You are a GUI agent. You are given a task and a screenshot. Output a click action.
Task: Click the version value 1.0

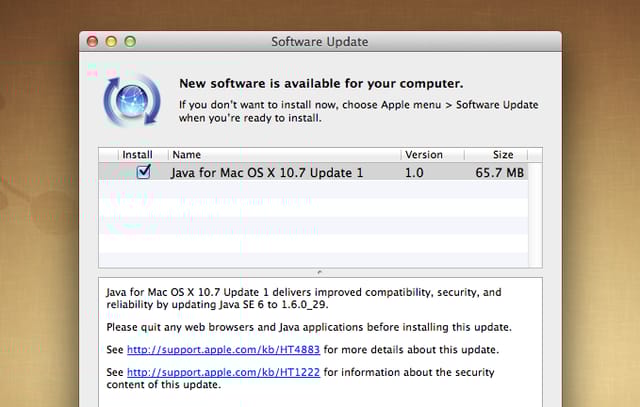[x=414, y=173]
